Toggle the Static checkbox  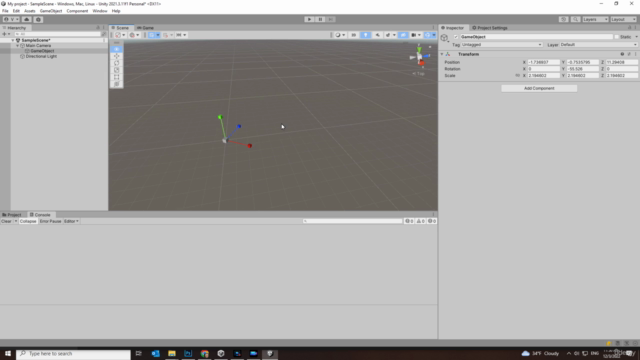[x=616, y=37]
